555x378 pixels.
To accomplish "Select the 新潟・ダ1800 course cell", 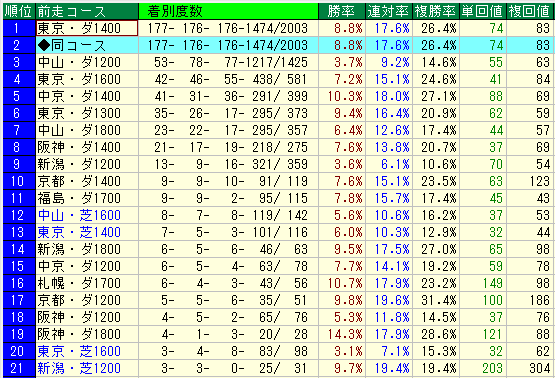I will pos(87,249).
